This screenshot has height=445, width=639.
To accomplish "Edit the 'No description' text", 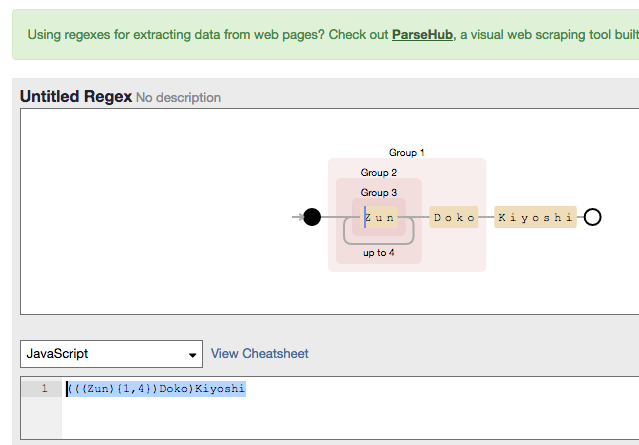I will coord(178,98).
